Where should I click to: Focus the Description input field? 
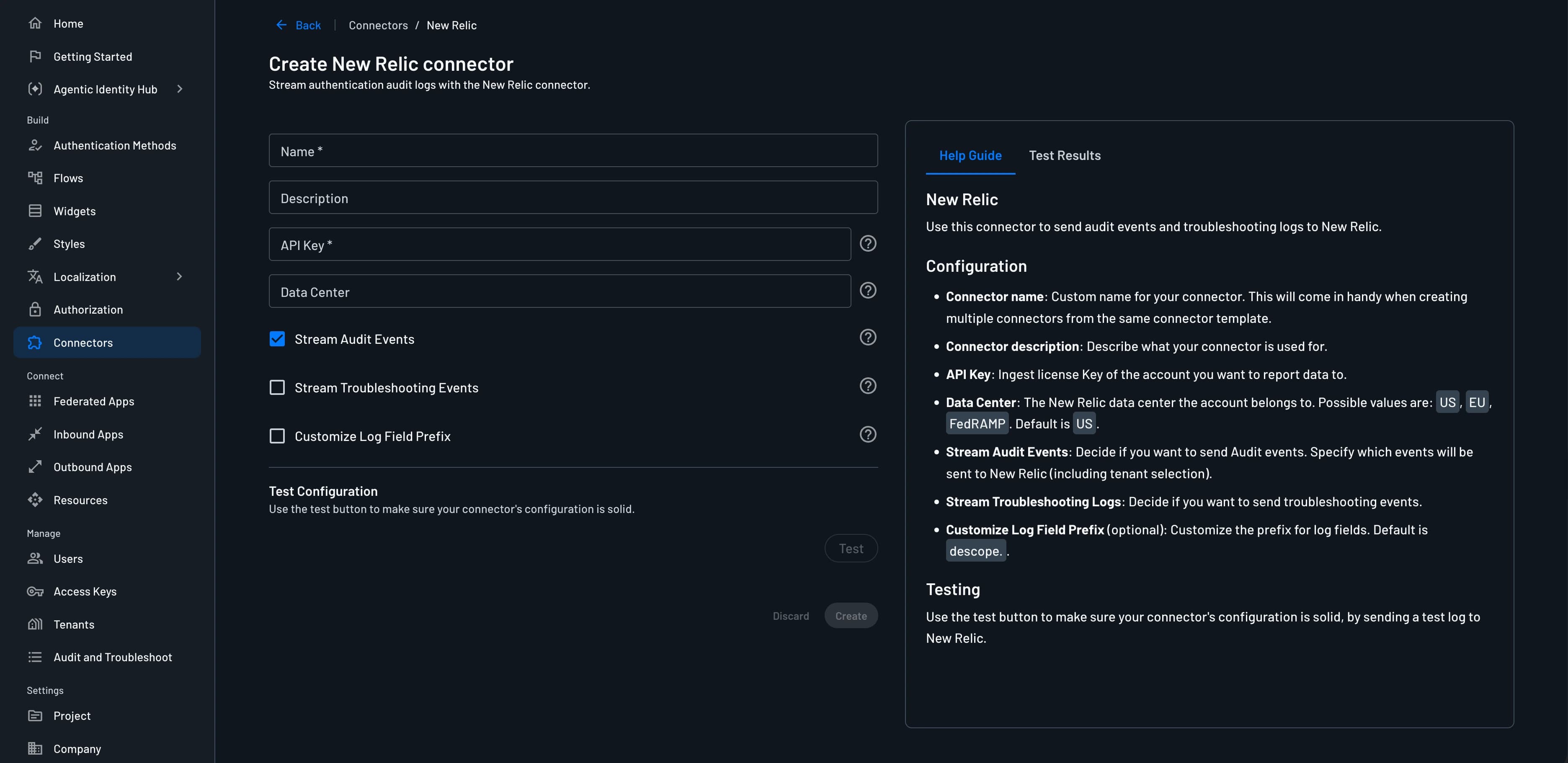tap(573, 197)
